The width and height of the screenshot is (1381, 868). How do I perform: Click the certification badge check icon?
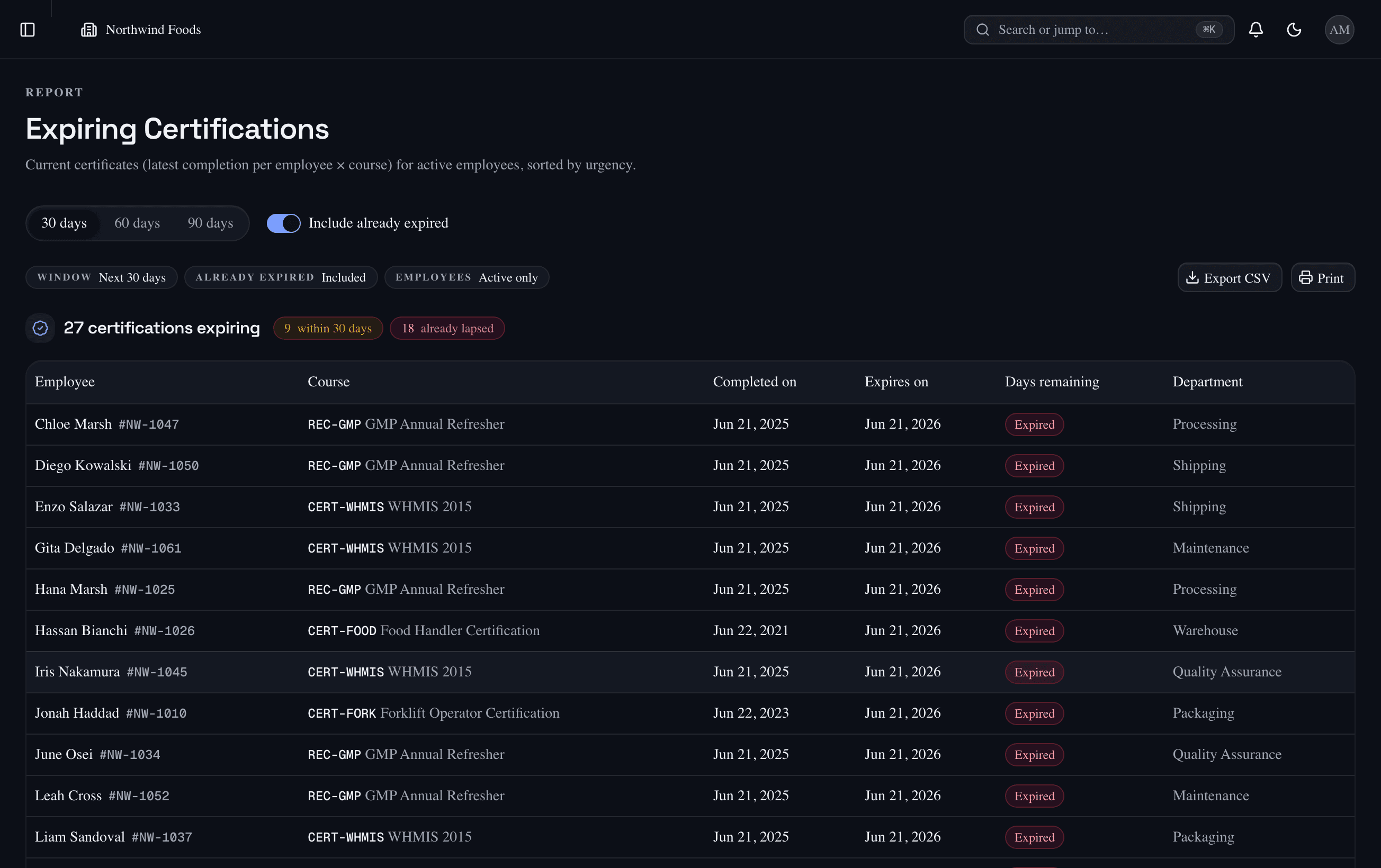point(40,328)
